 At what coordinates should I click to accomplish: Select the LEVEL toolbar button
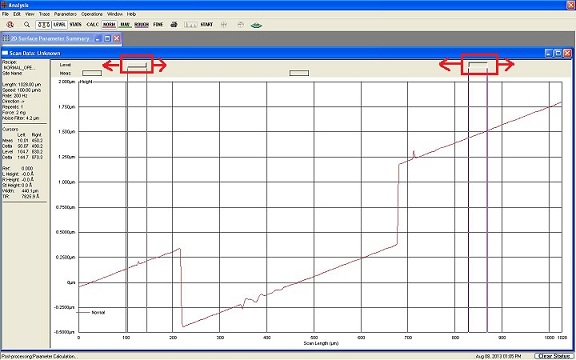(59, 25)
